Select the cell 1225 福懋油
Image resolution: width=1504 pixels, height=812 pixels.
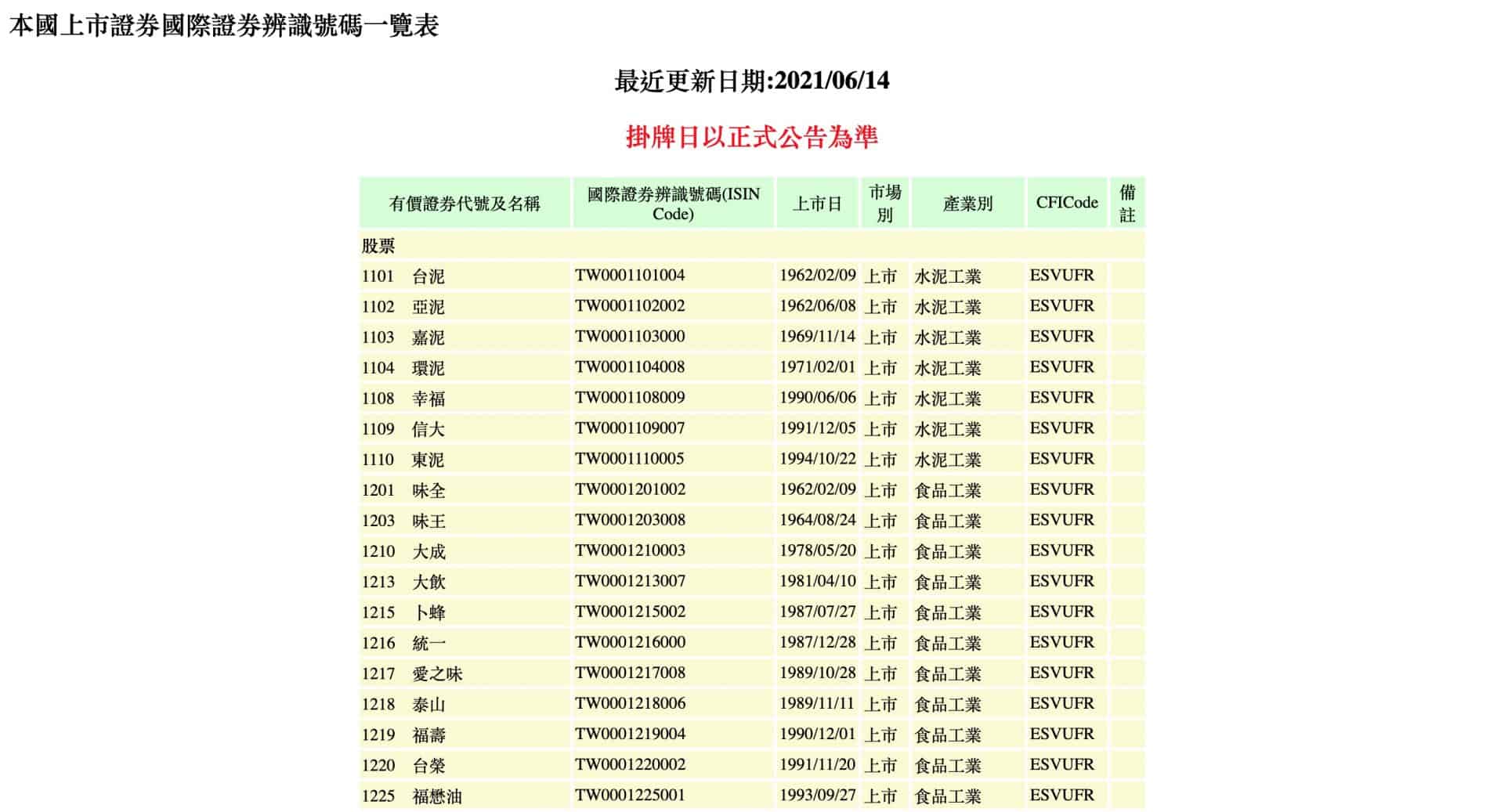coord(465,796)
